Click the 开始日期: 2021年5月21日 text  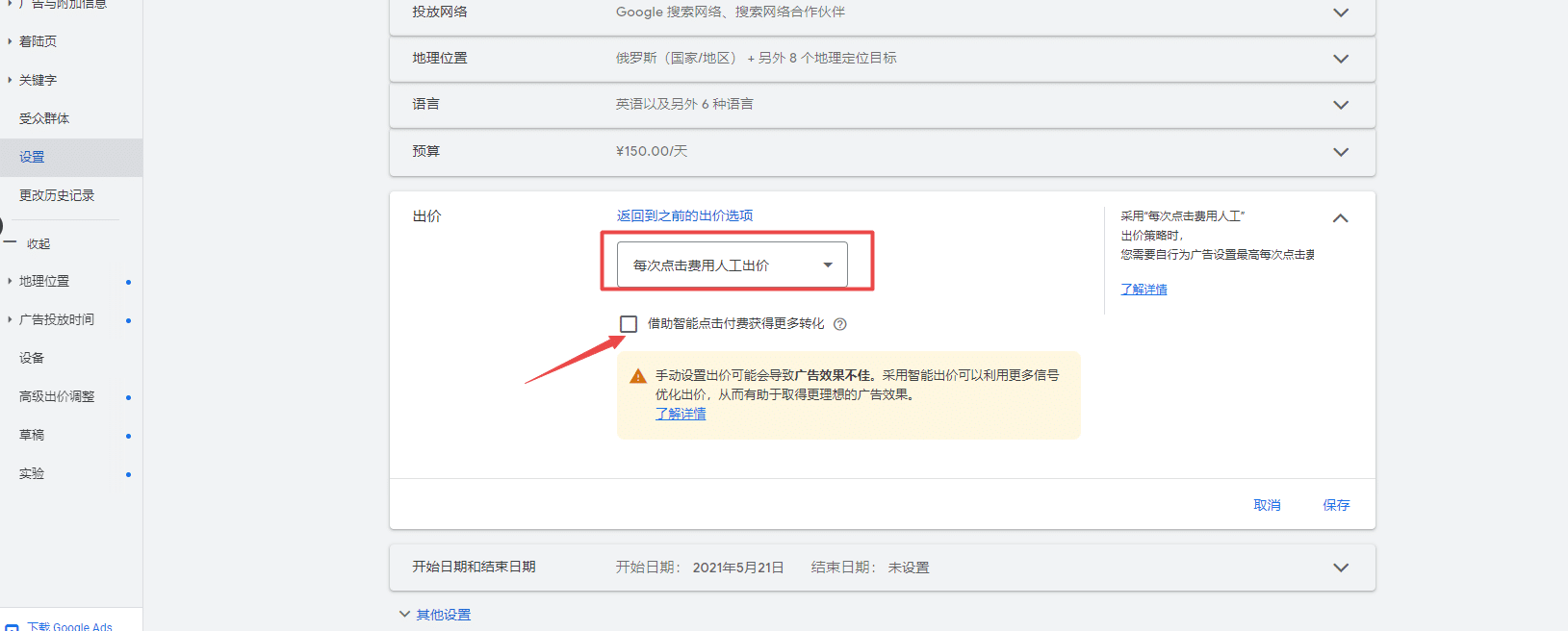coord(700,568)
